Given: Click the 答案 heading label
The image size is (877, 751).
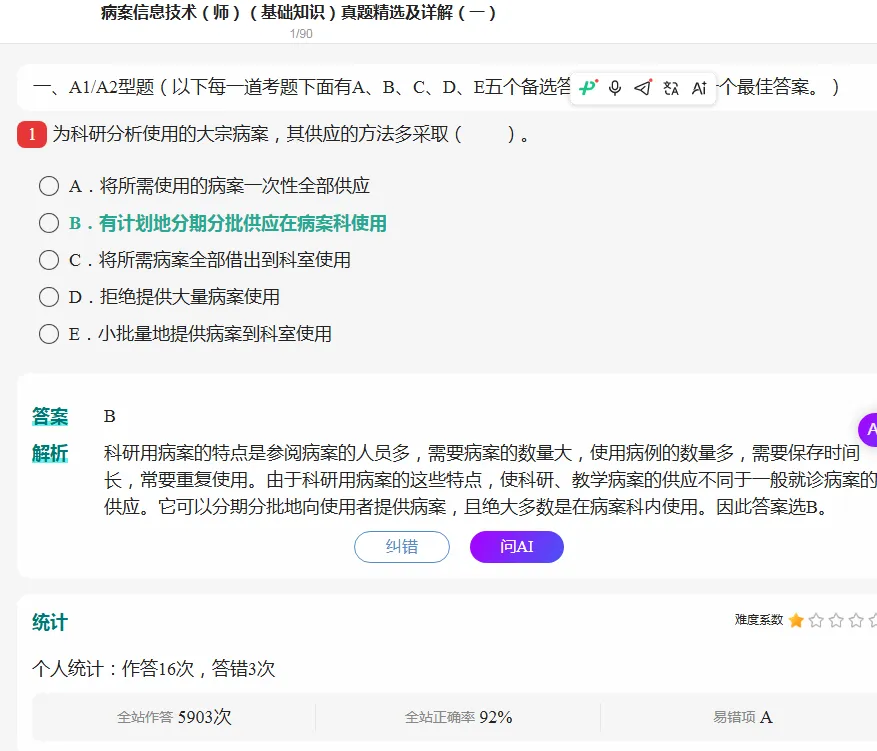Looking at the screenshot, I should [50, 417].
